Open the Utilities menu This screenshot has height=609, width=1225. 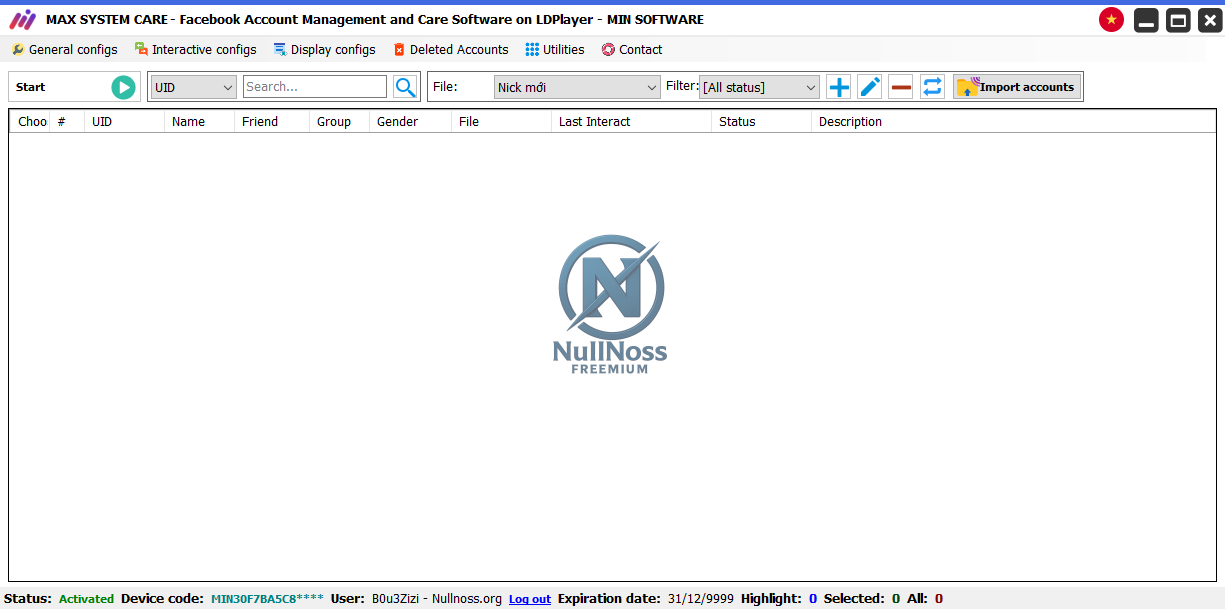tap(555, 49)
